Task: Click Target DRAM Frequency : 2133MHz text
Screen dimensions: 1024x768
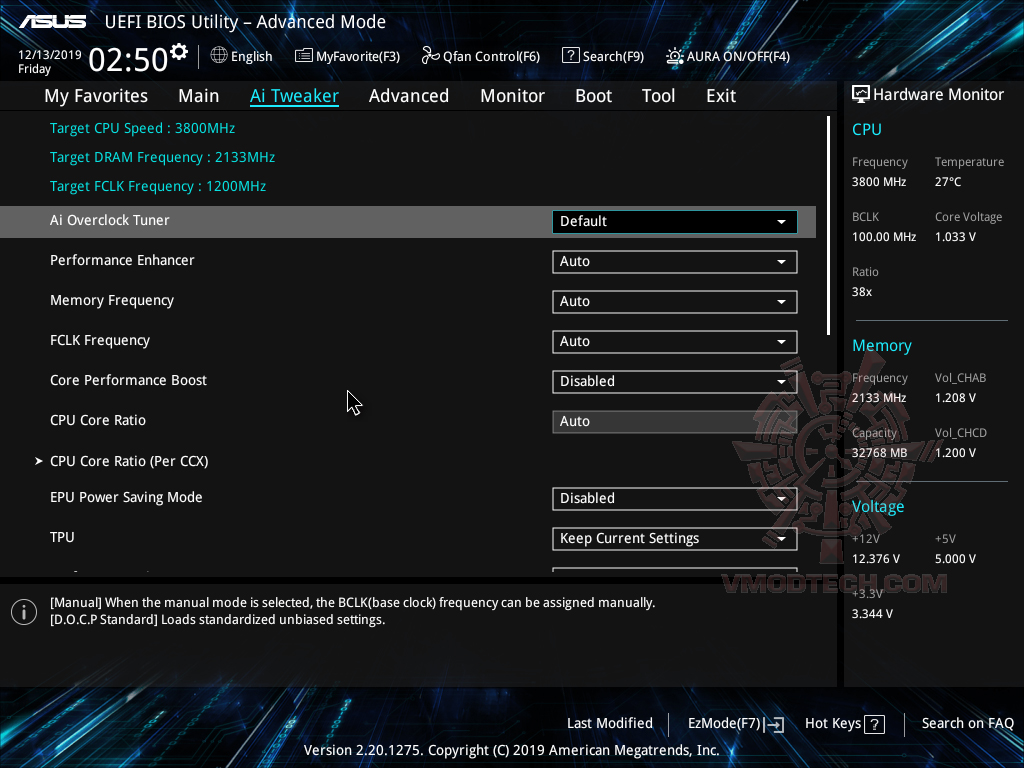Action: coord(163,157)
